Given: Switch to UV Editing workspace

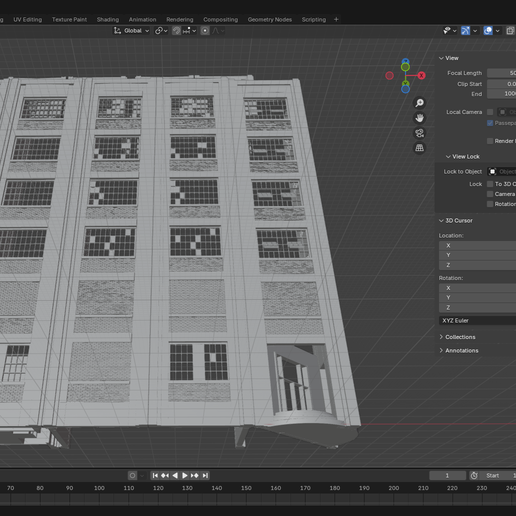Looking at the screenshot, I should tap(28, 19).
